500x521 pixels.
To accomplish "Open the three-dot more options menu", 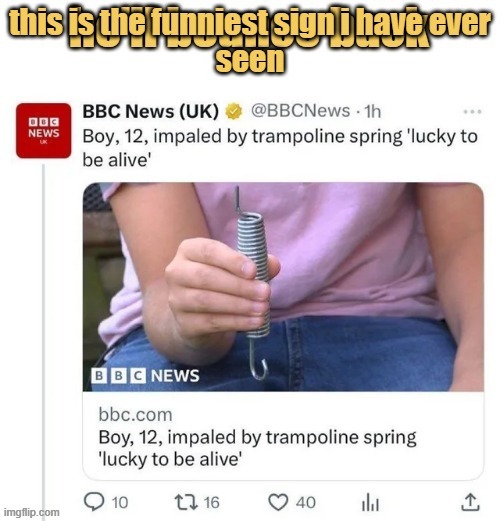I will pyautogui.click(x=472, y=112).
